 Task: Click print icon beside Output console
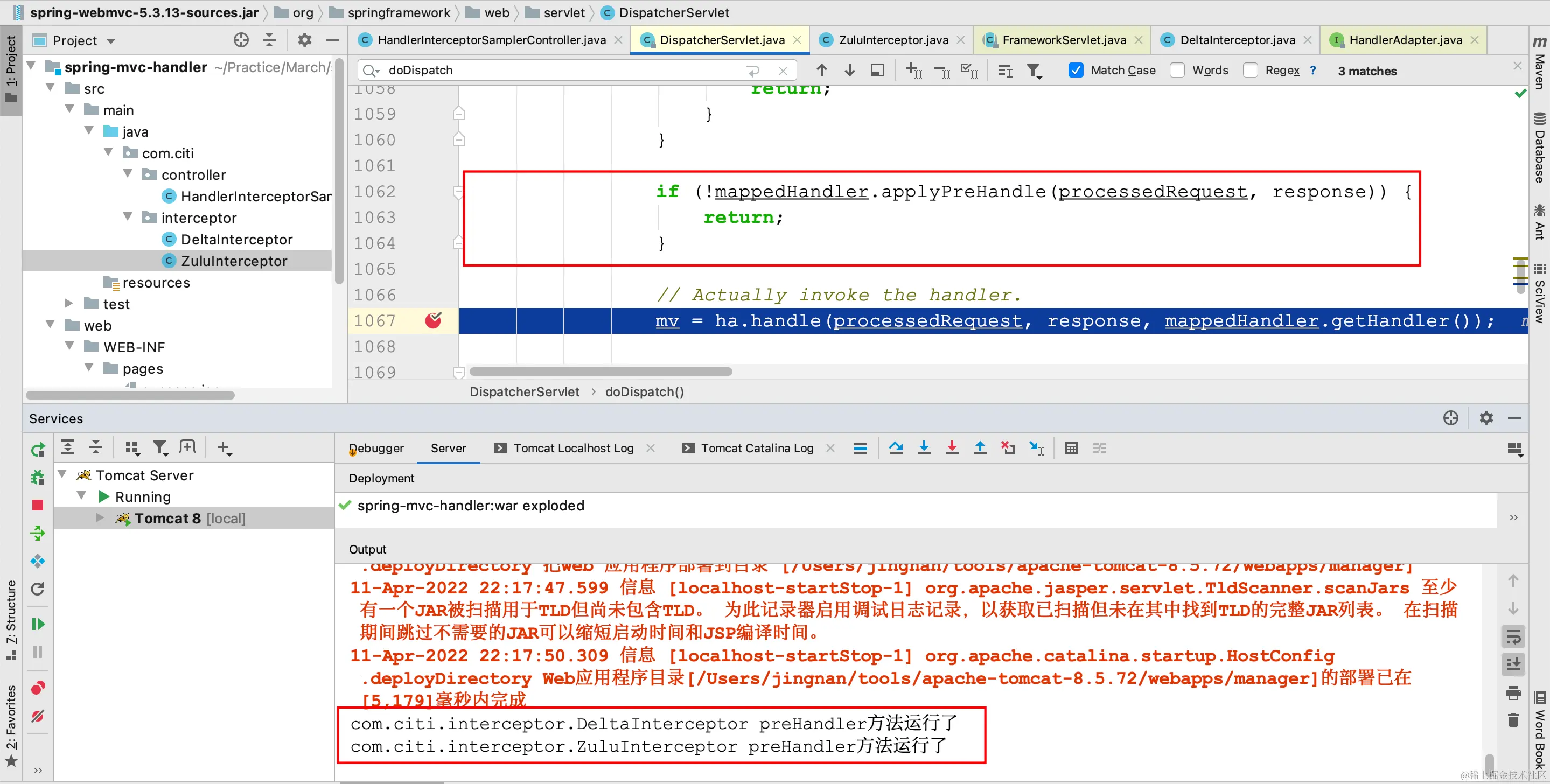[x=1513, y=693]
